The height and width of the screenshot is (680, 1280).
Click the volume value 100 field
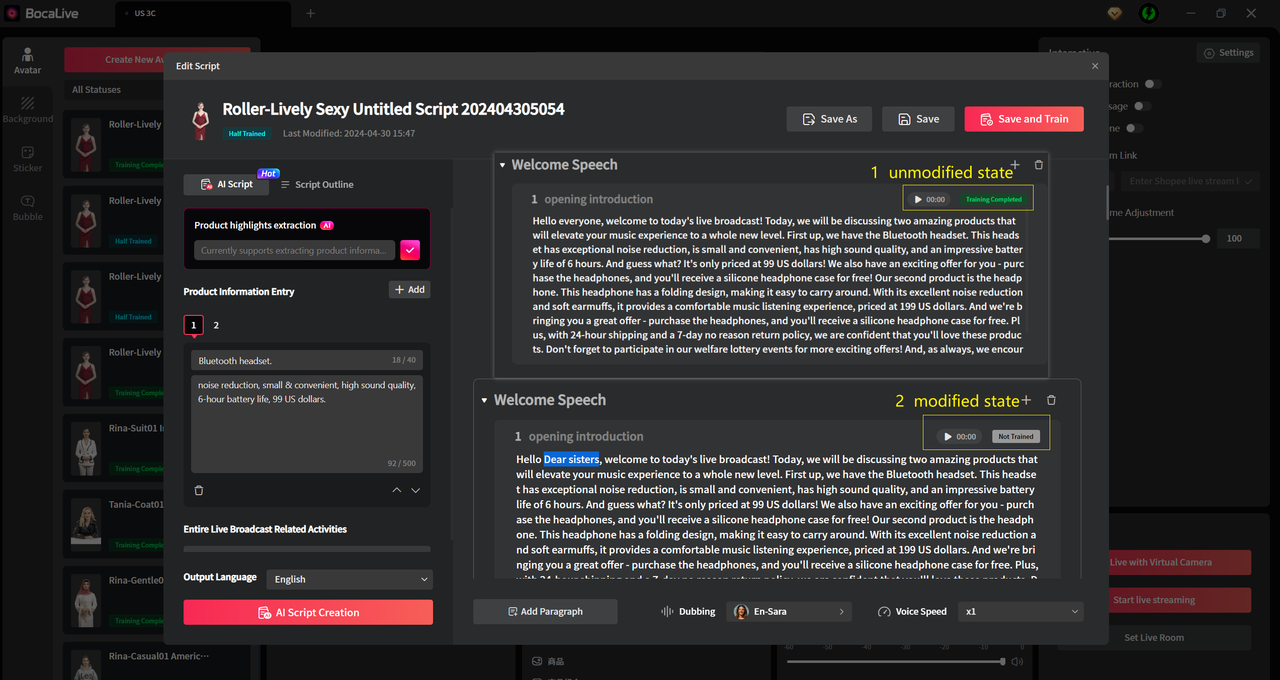(x=1238, y=238)
